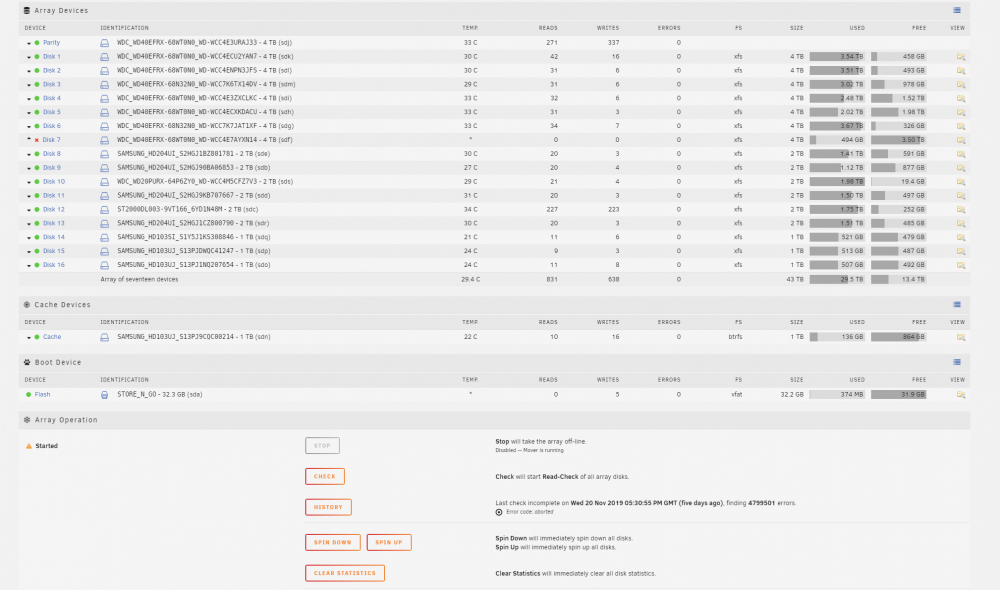Screen dimensions: 1000x590
Task: Click the disk icon in the Disk 12 row
Action: point(105,209)
